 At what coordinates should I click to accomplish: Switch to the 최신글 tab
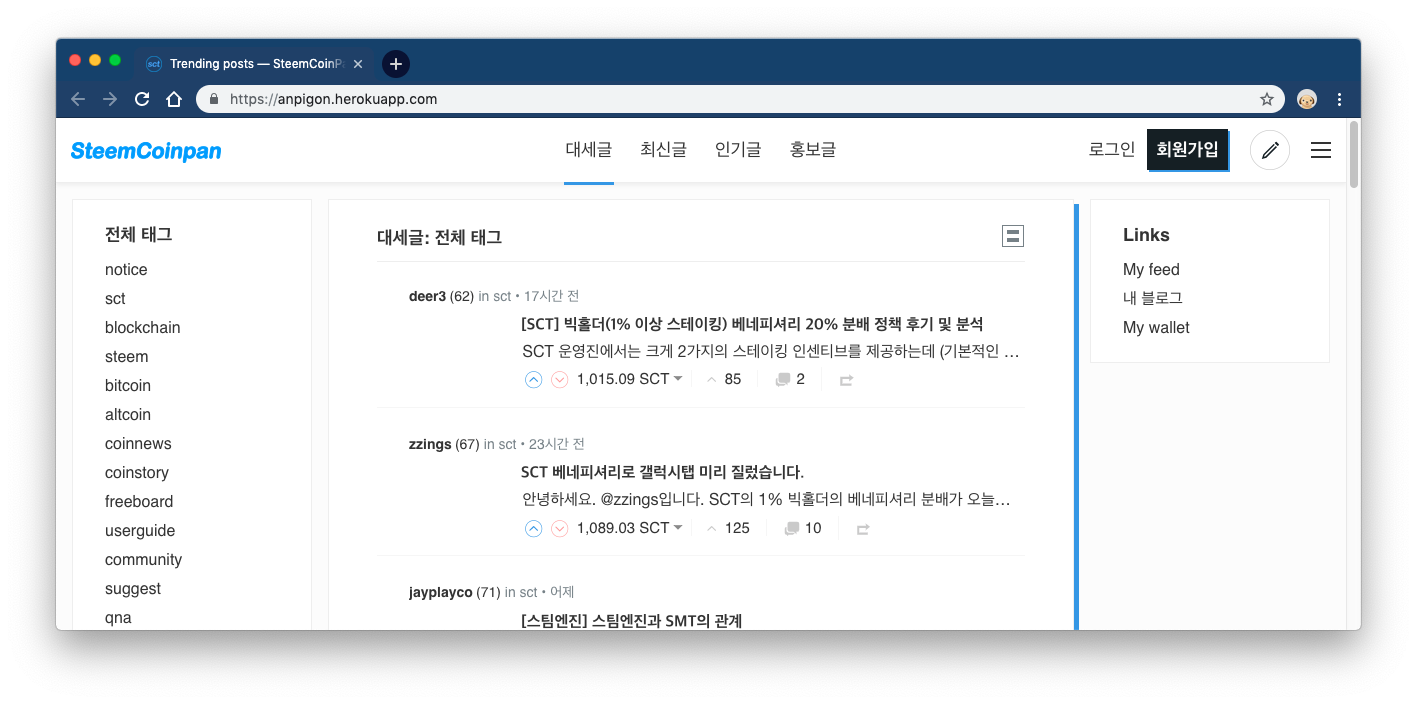[663, 150]
